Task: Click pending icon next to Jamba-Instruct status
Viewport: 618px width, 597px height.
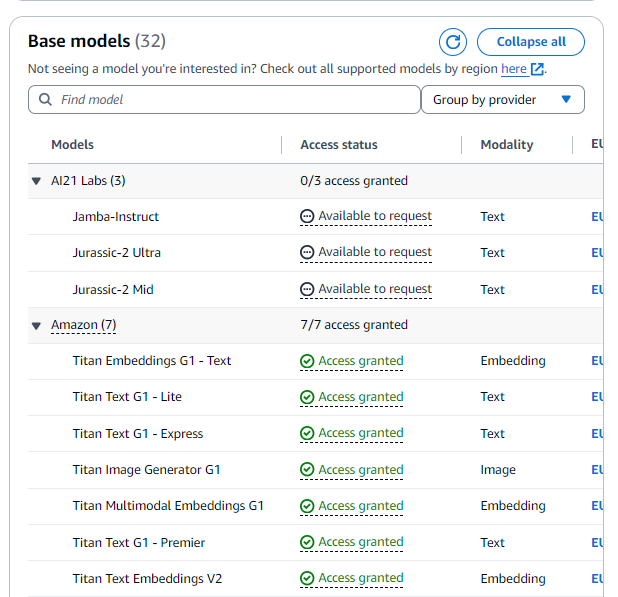Action: [307, 216]
